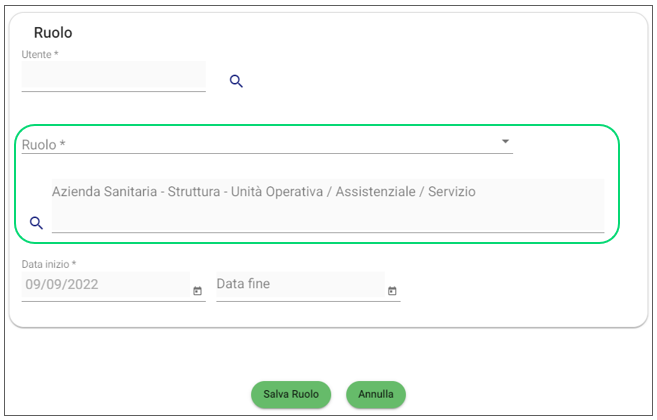Viewport: 657px width, 420px height.
Task: Click the Utente * label
Action: point(42,54)
